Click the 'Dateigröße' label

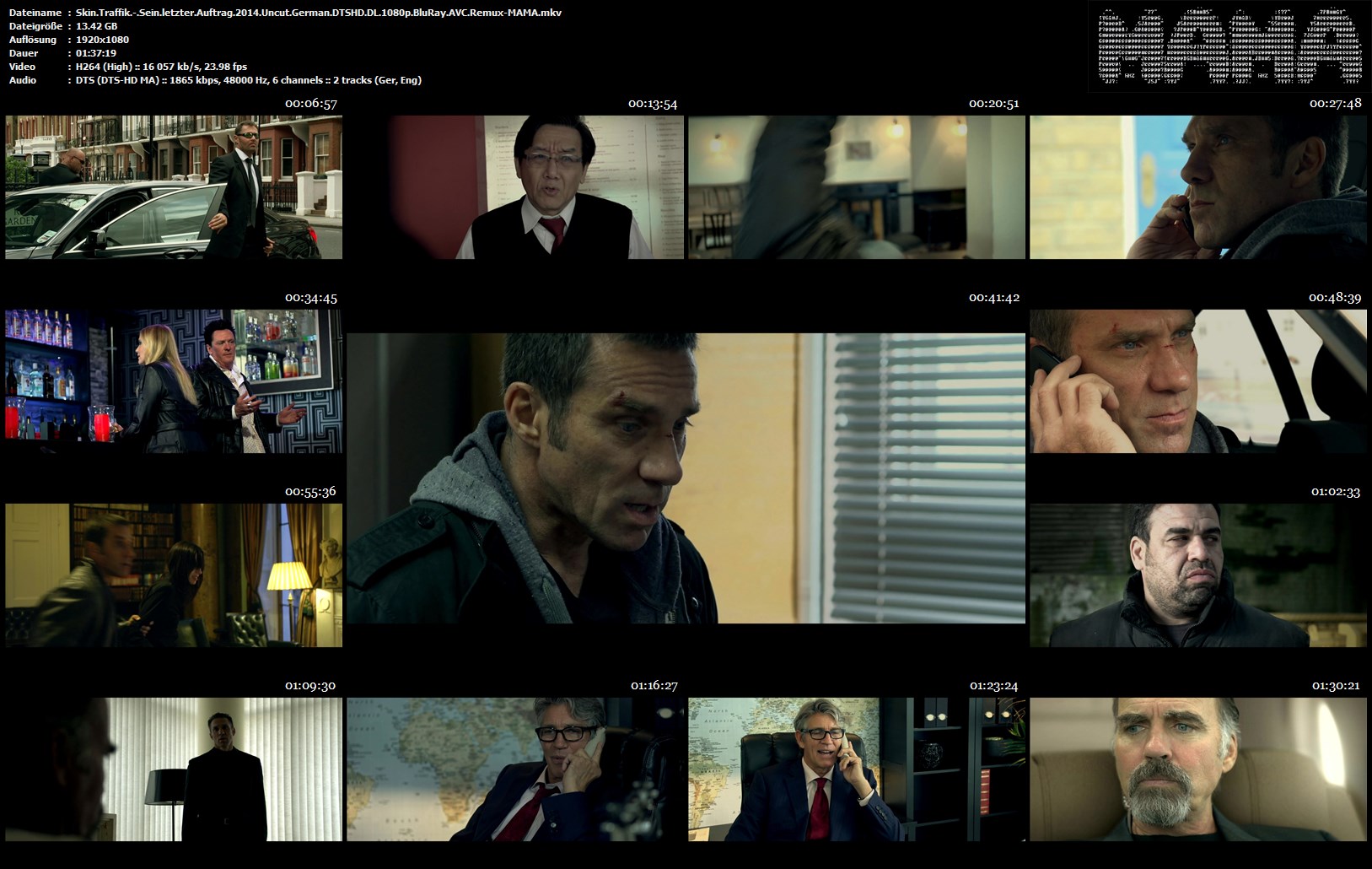(34, 26)
